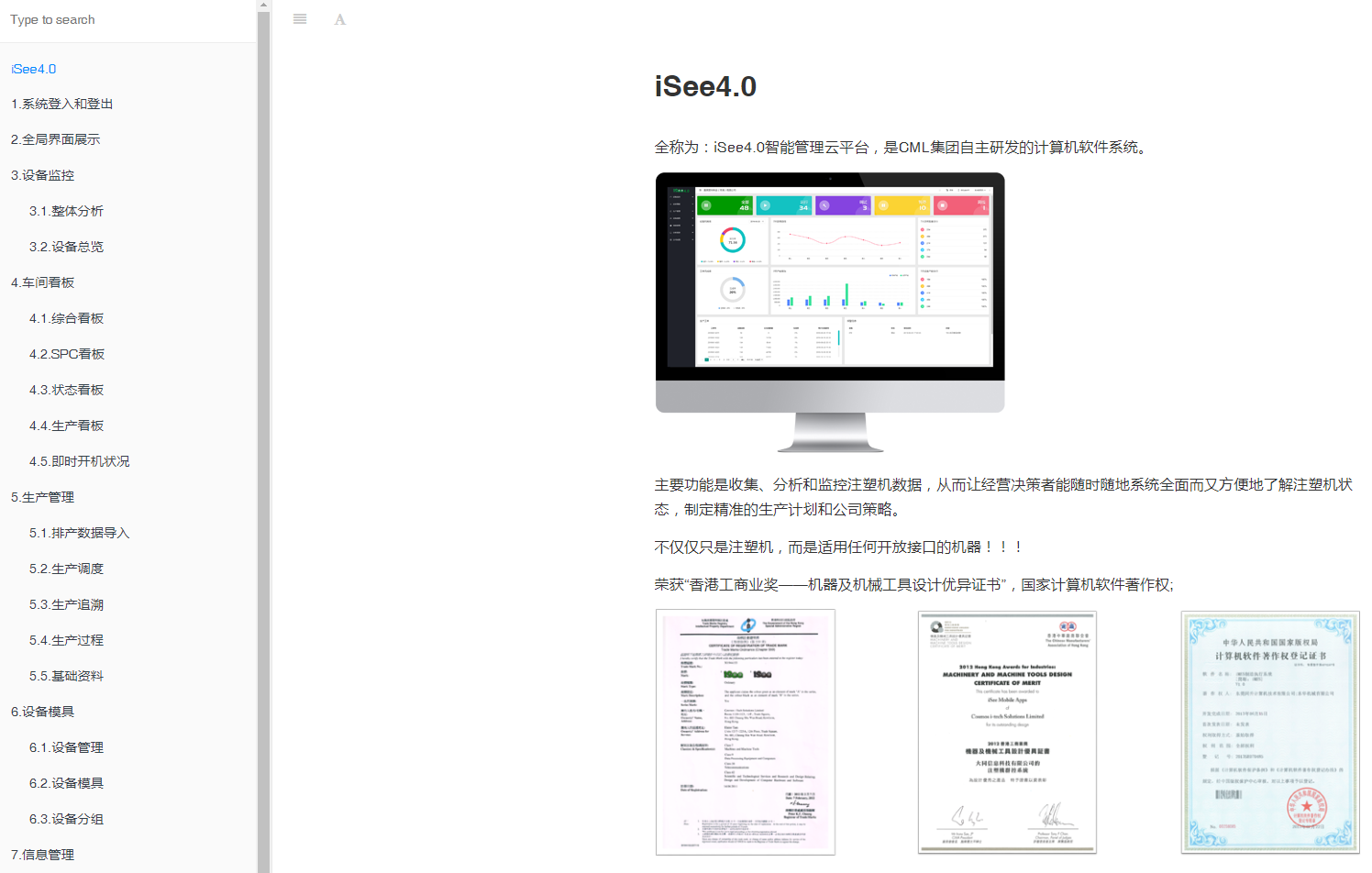The image size is (1372, 873).
Task: Select 5.3.生产追溯 in the navigation
Action: 66,604
